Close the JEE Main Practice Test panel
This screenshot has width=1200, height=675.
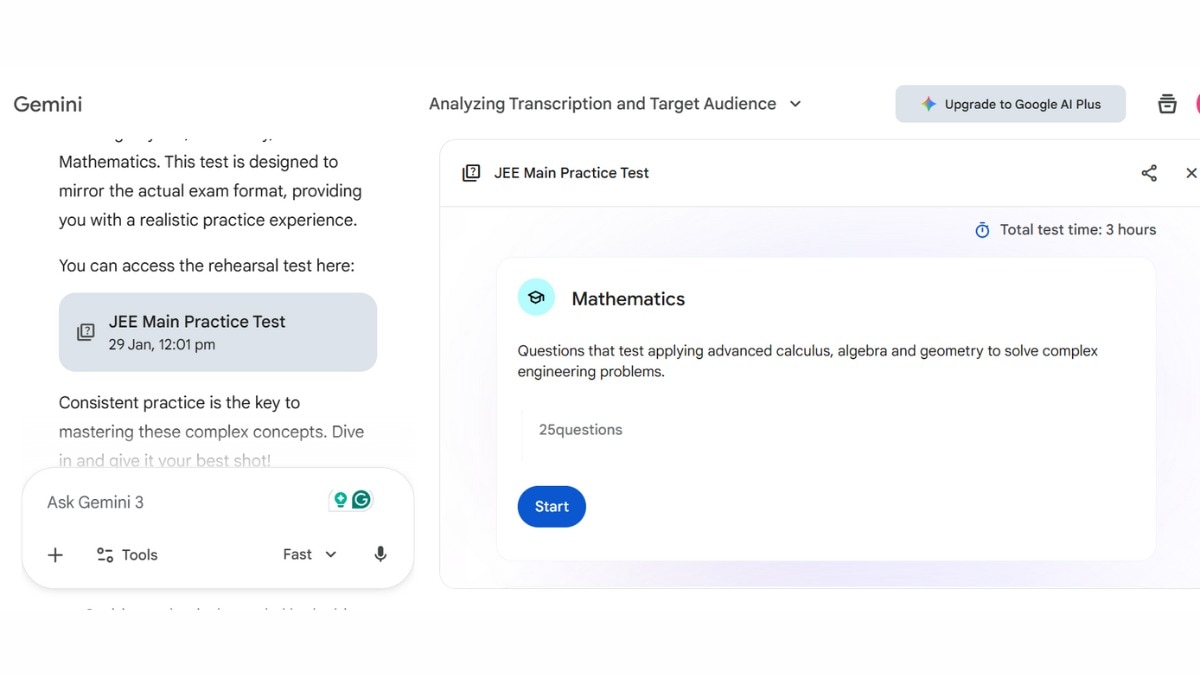(1191, 172)
